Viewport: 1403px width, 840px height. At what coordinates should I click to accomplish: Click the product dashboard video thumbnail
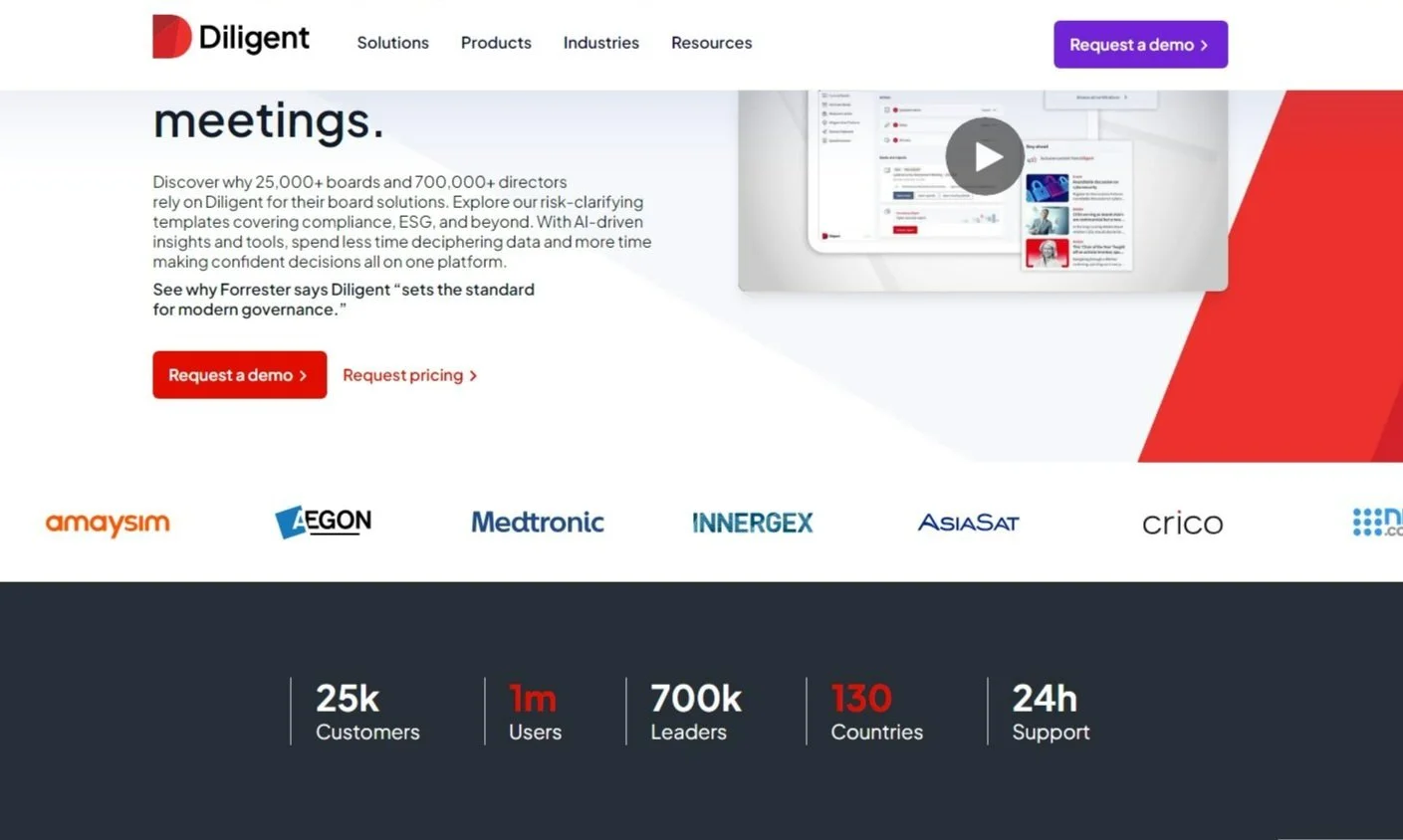(983, 190)
